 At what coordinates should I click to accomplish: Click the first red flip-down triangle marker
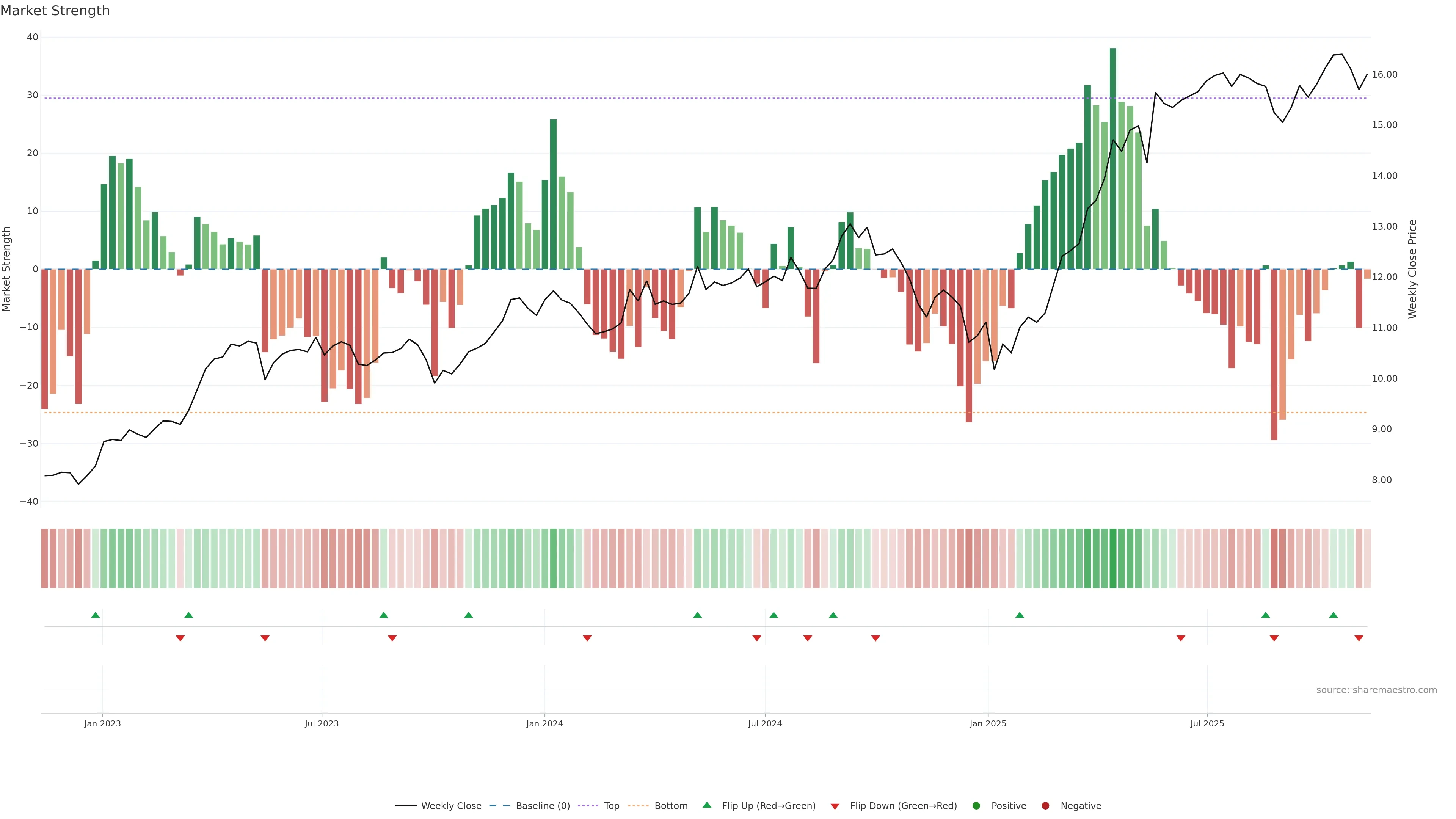click(180, 638)
